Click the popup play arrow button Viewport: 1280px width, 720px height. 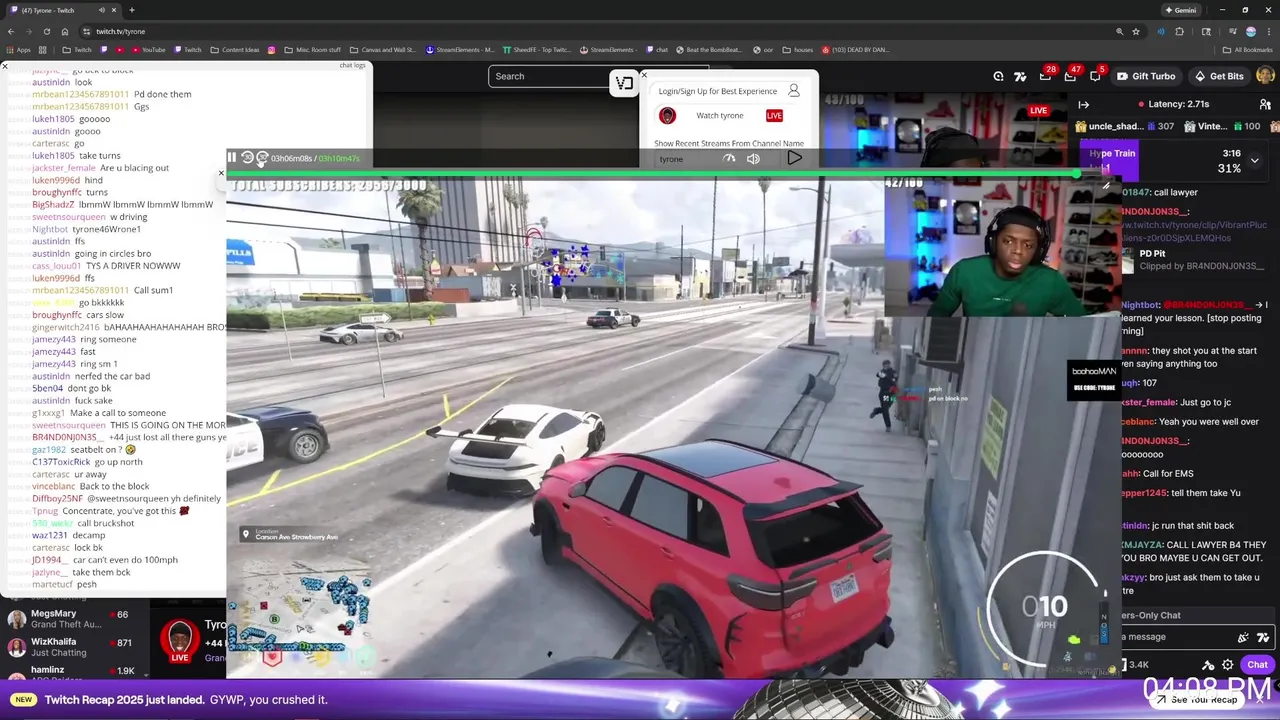pos(794,158)
